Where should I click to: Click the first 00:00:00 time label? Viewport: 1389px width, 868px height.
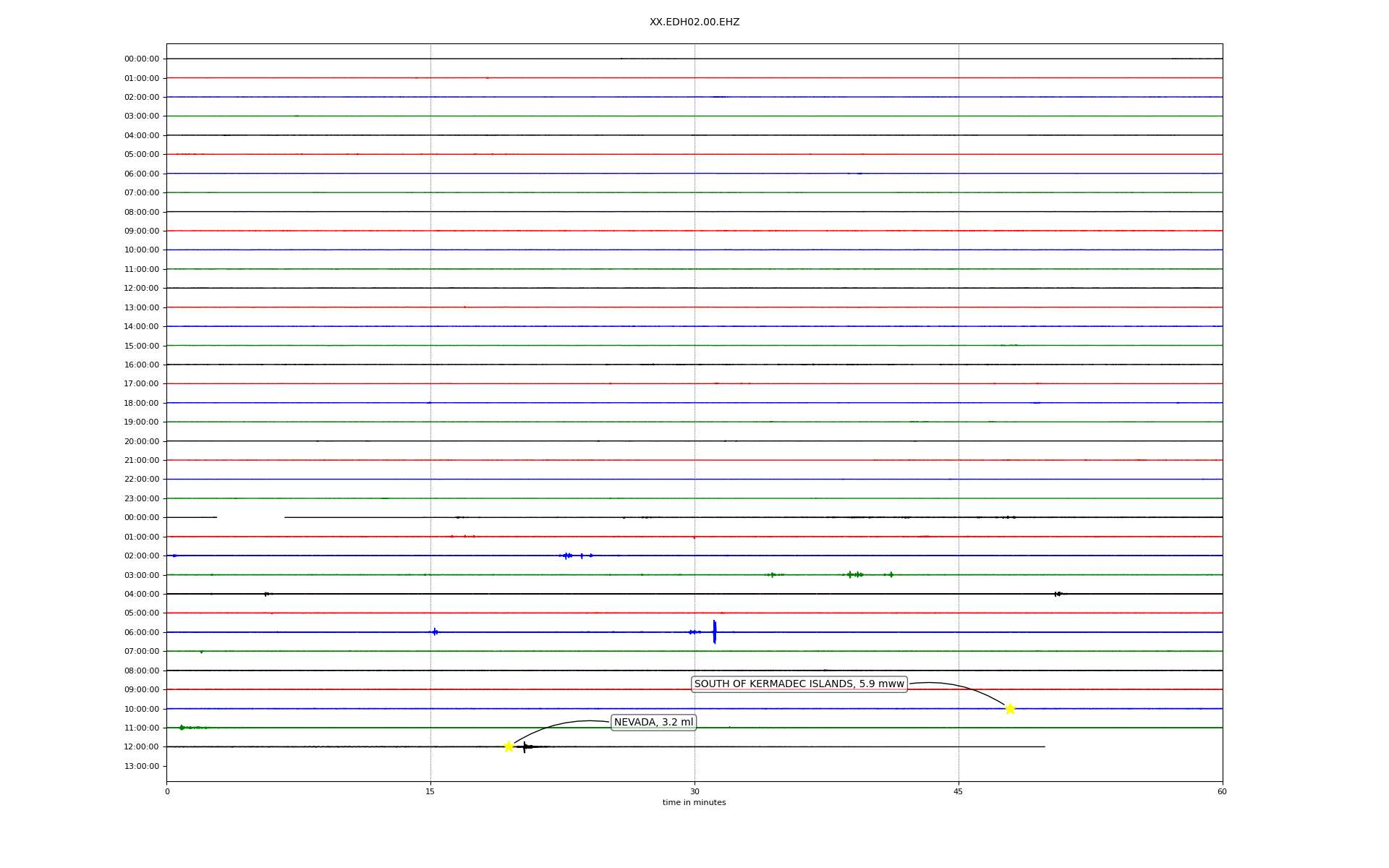point(142,59)
